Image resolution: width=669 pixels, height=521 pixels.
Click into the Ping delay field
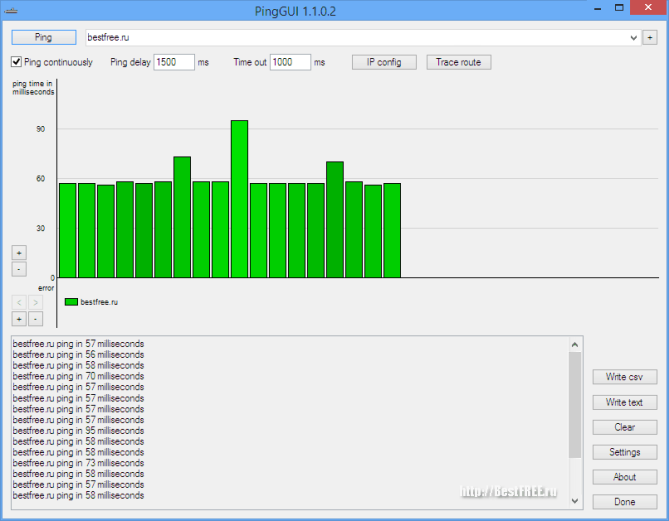[x=173, y=62]
